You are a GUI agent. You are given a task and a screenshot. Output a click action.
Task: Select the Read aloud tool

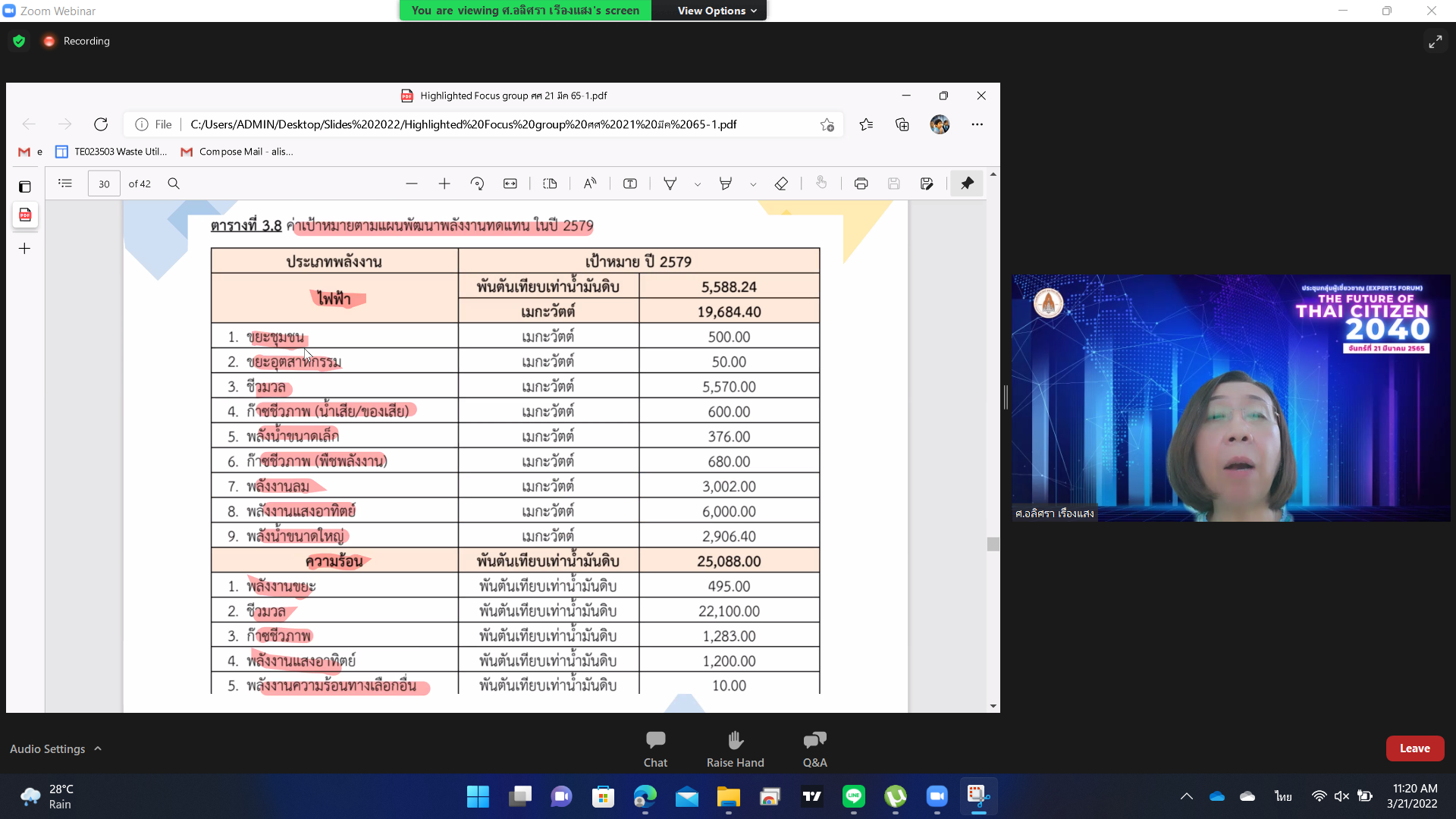[590, 184]
